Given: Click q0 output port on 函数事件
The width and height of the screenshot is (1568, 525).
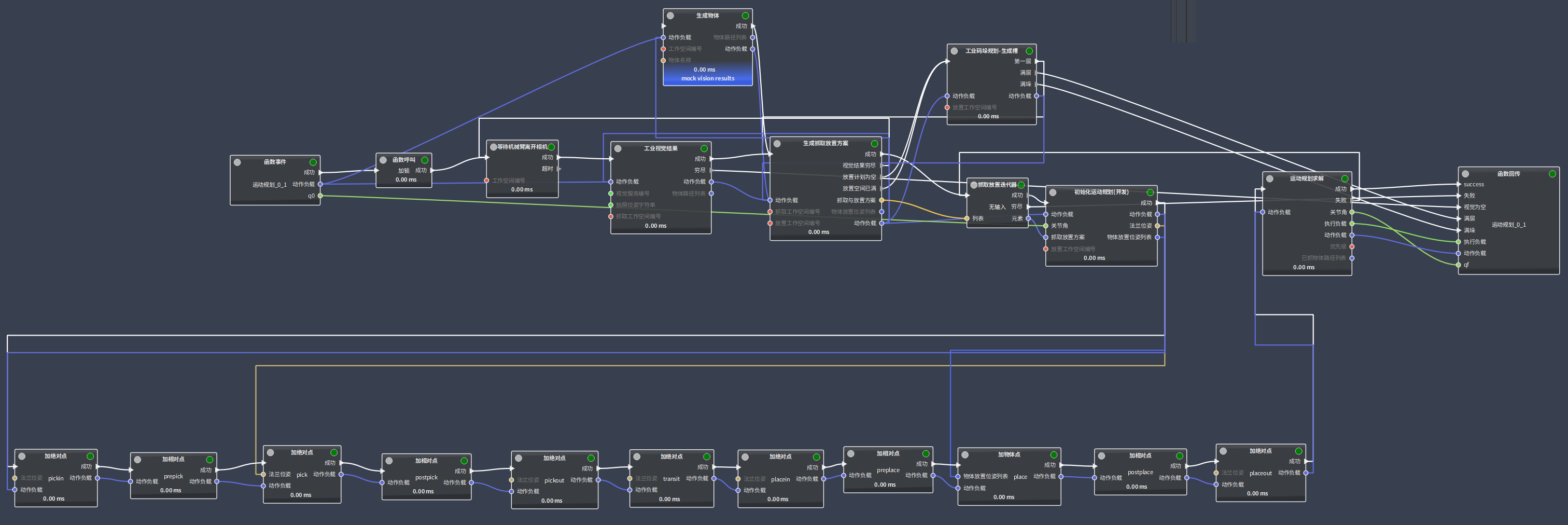Looking at the screenshot, I should tap(320, 196).
